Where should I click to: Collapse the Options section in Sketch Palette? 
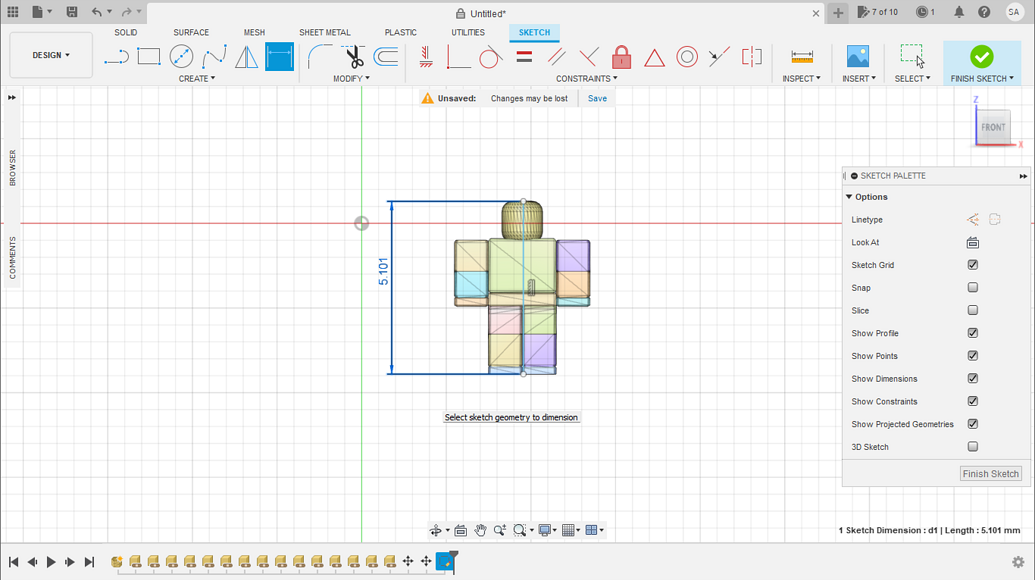click(850, 197)
